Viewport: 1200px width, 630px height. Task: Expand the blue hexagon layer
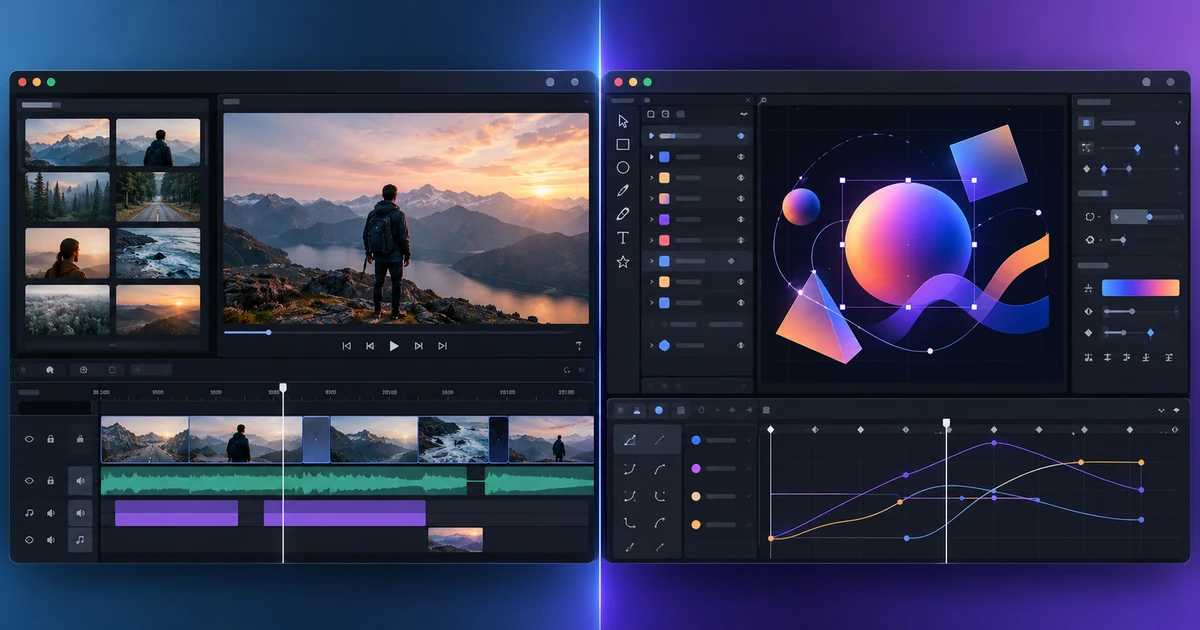(652, 345)
